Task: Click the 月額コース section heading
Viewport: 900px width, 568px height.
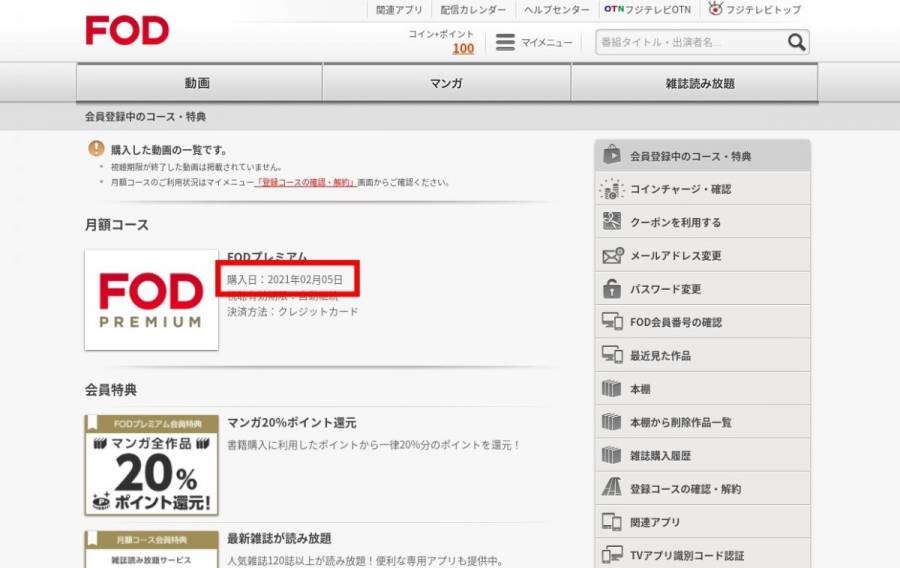Action: pos(117,224)
